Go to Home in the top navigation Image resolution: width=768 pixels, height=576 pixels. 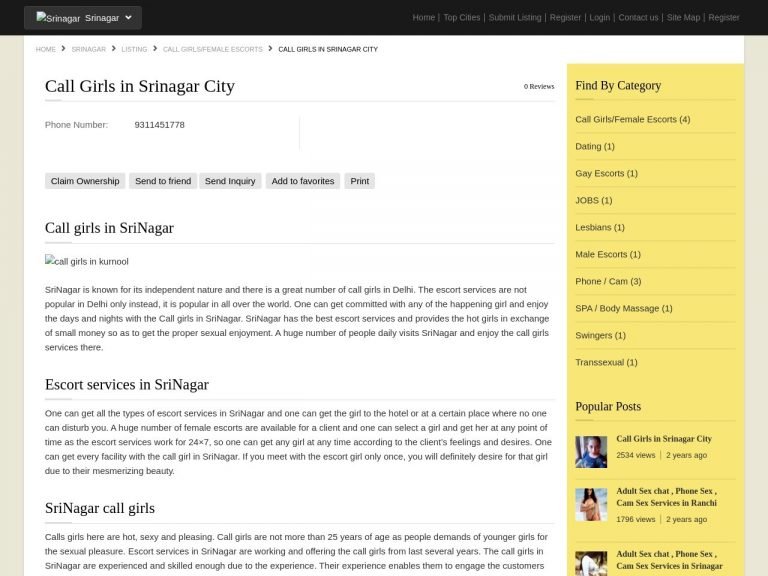423,17
